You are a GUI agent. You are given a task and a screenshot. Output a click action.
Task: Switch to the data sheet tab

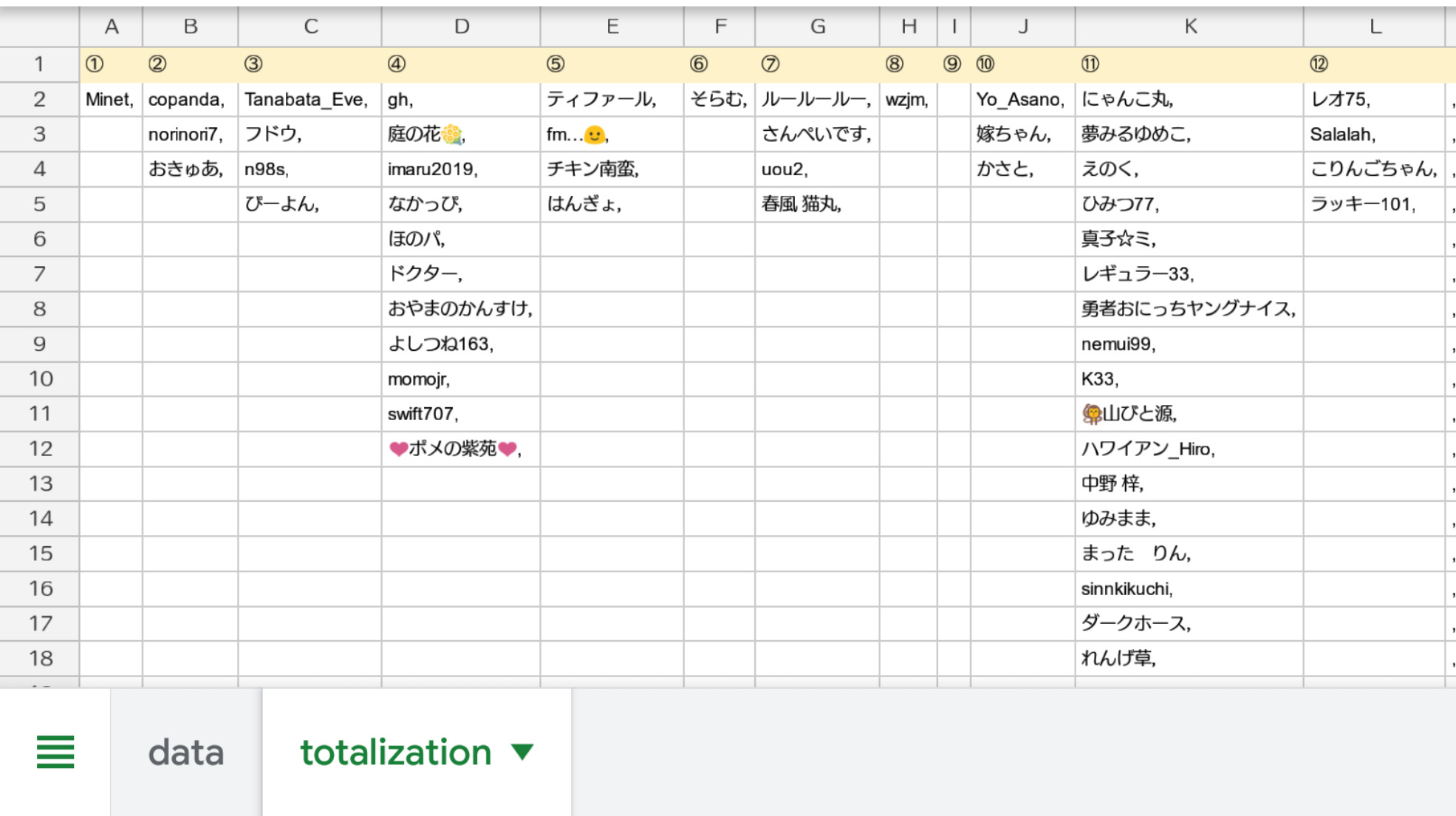186,752
